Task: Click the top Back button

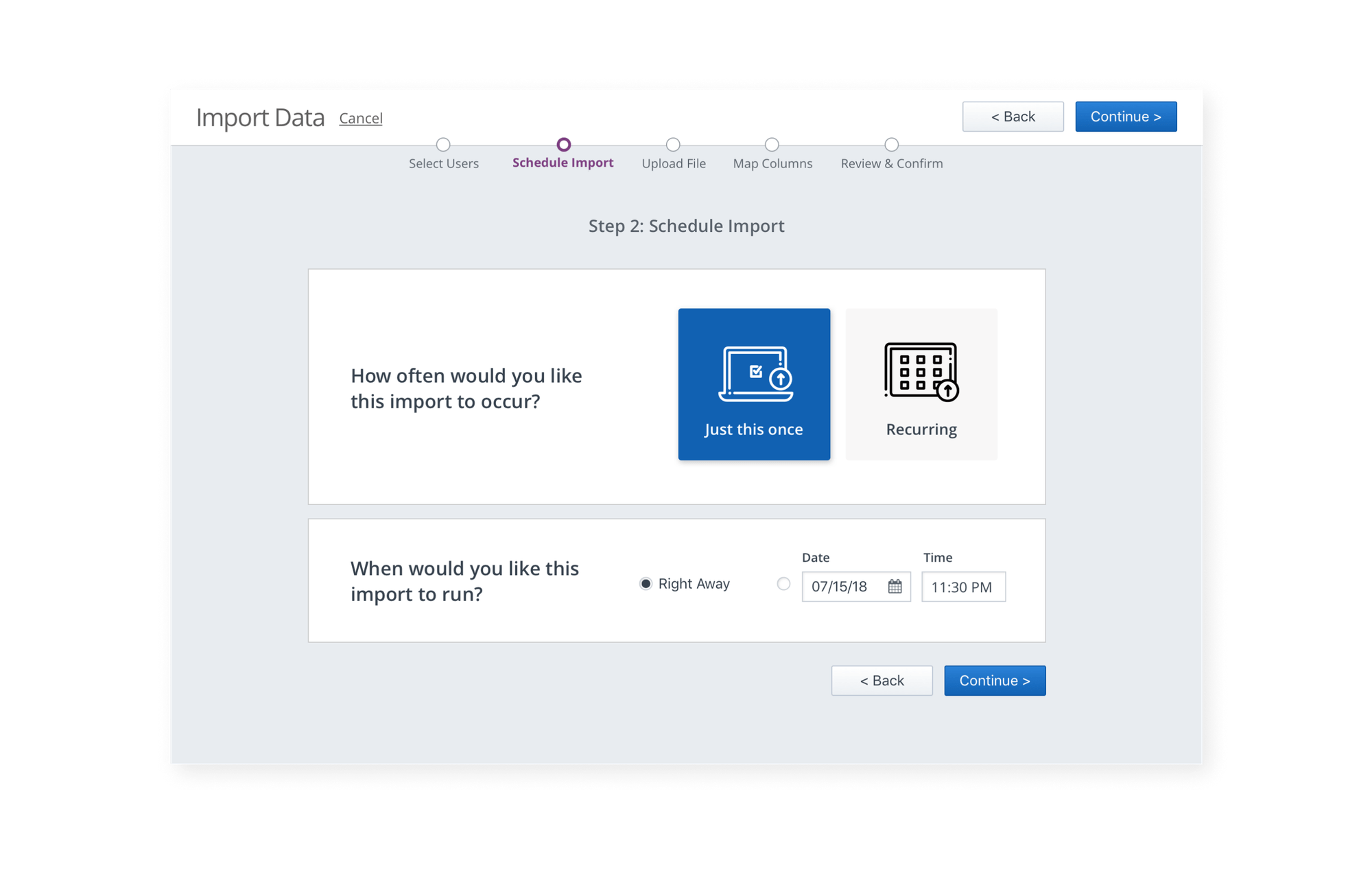Action: tap(1013, 117)
